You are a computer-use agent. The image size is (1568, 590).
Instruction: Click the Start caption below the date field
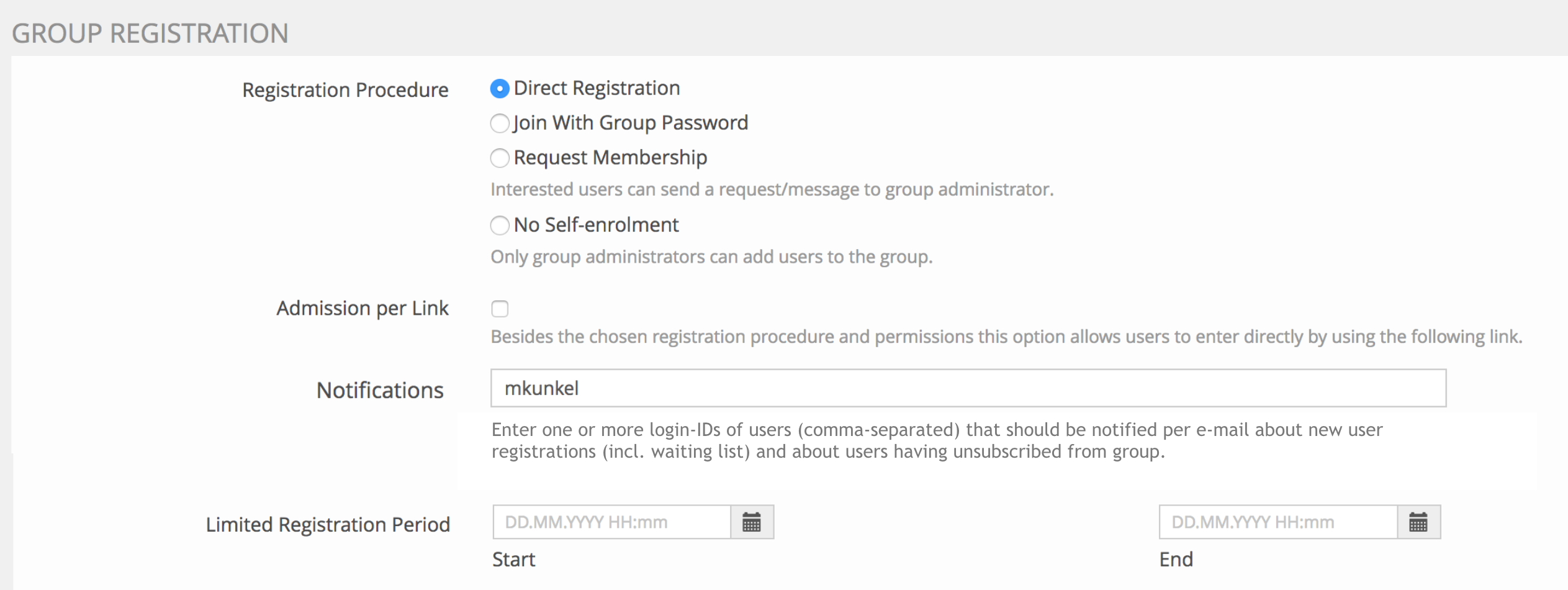(513, 560)
